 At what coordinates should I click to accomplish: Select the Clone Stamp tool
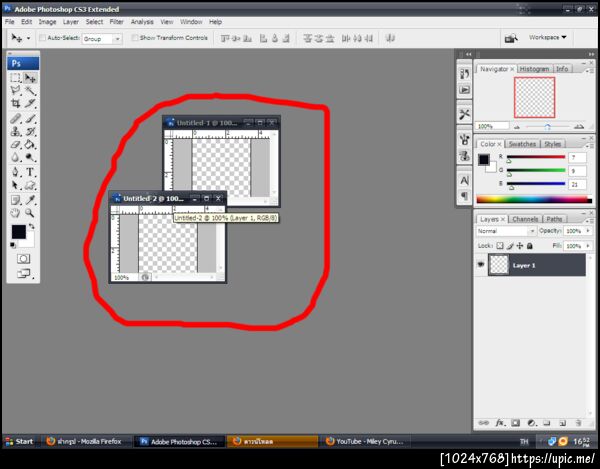point(16,132)
